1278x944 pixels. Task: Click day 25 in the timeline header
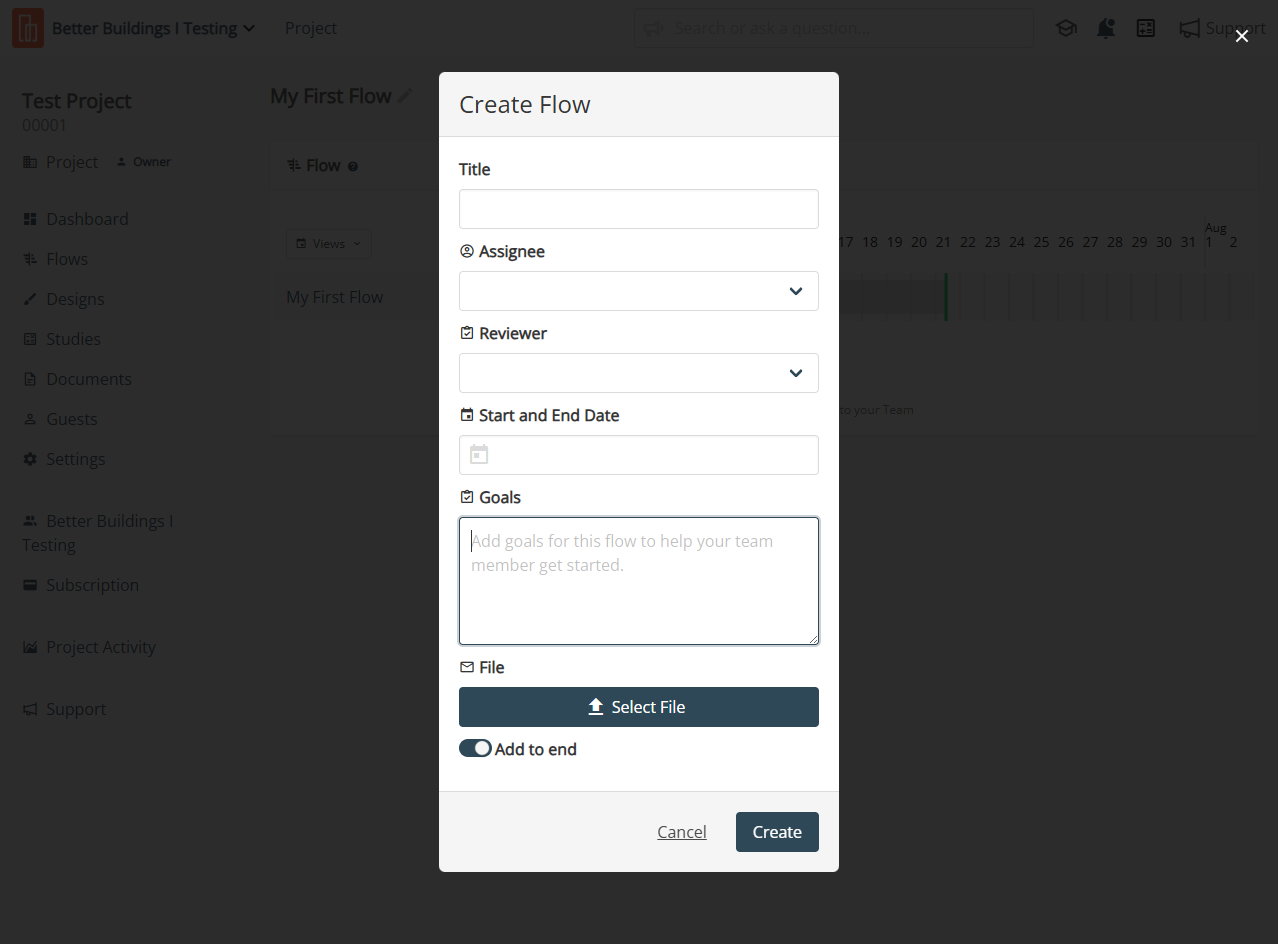coord(1041,242)
